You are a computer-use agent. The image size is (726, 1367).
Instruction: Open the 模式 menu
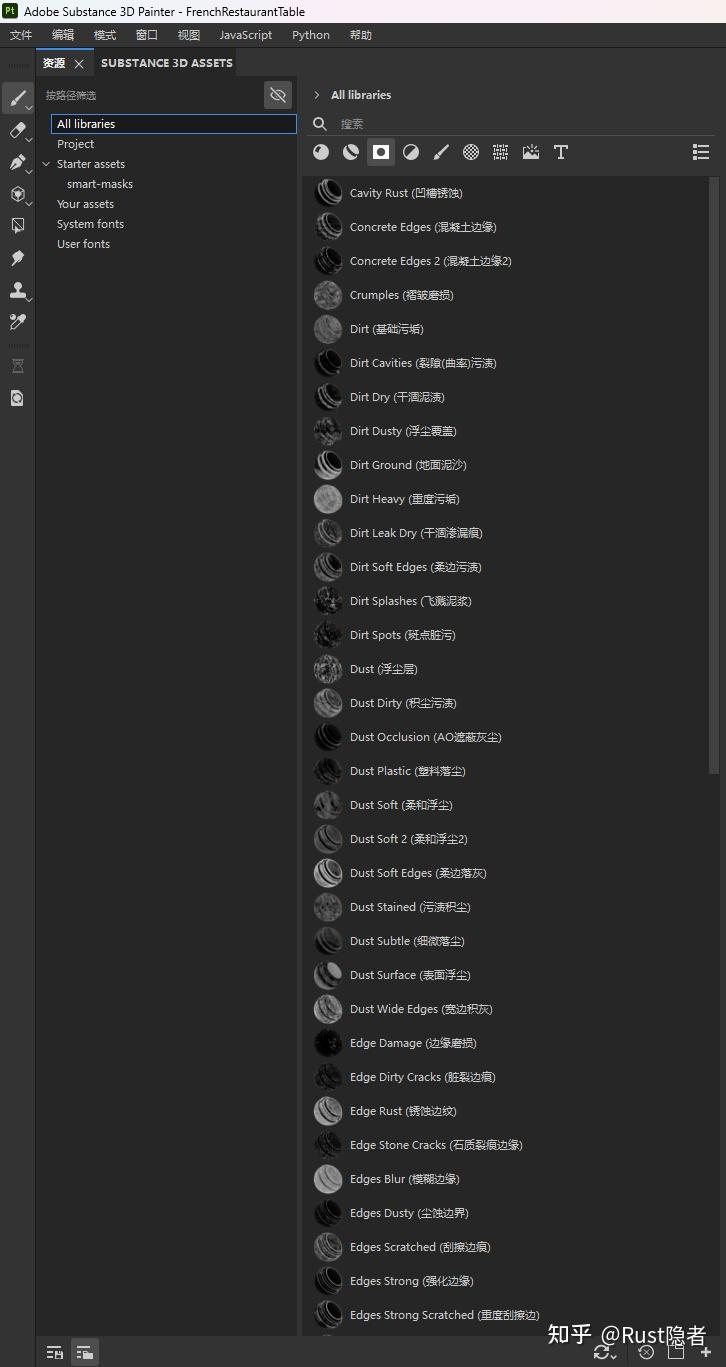coord(105,35)
